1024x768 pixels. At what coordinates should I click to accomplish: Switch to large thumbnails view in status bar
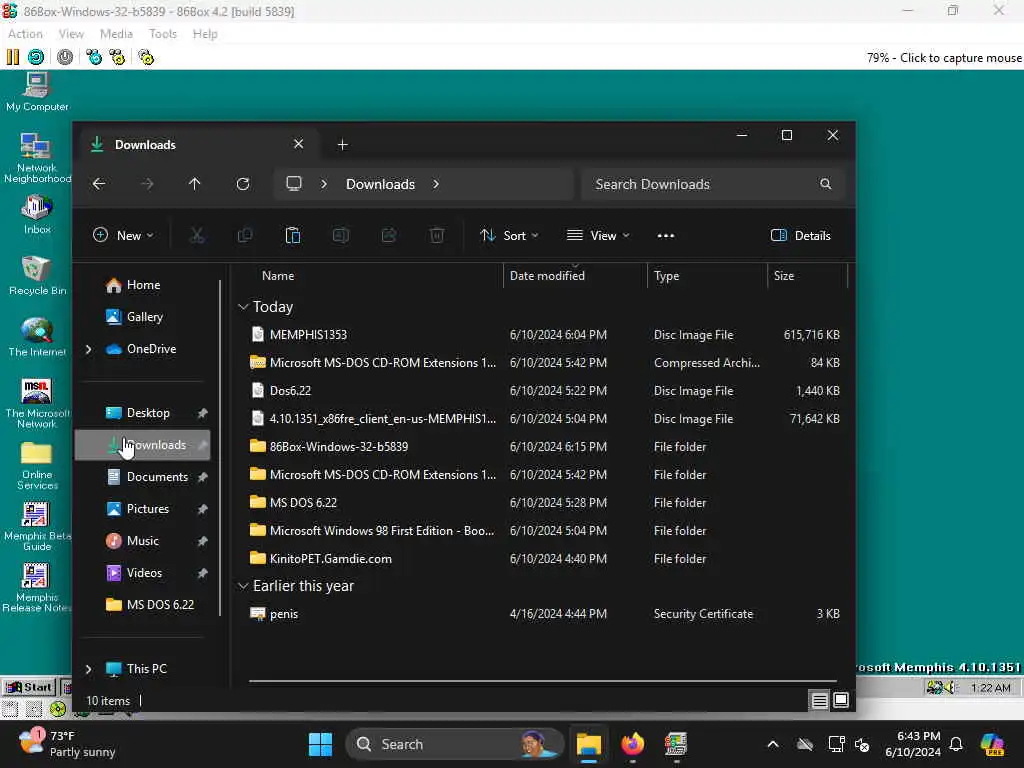[x=841, y=700]
